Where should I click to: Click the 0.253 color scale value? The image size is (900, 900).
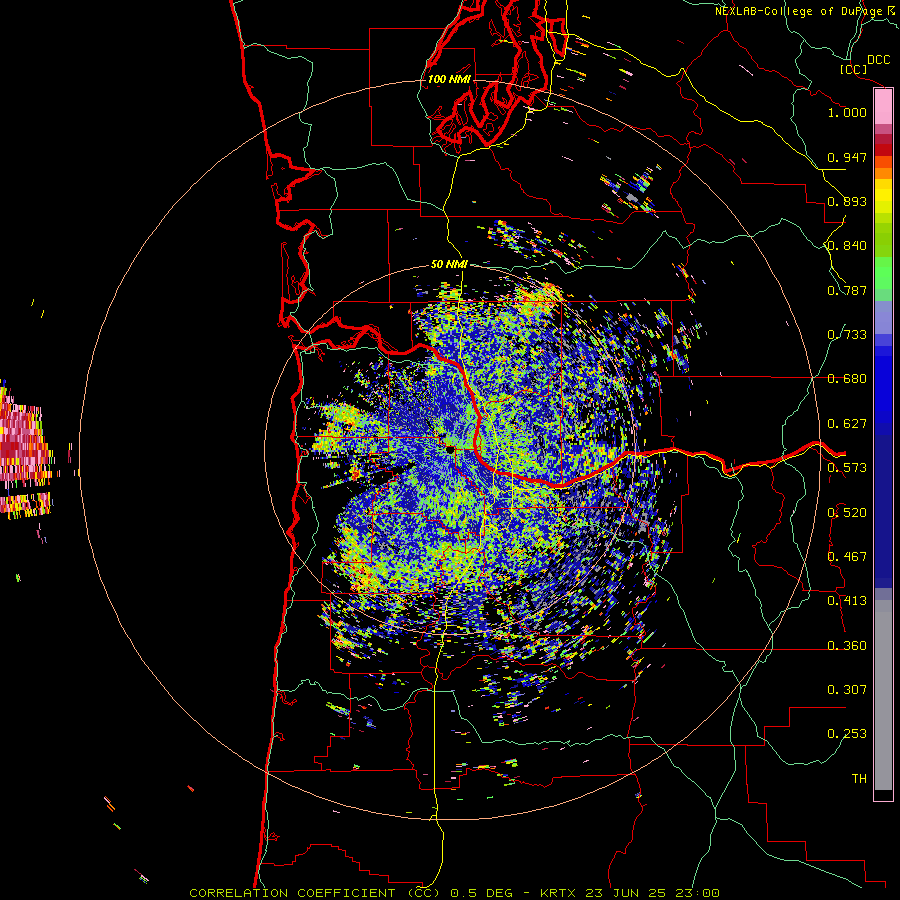tap(847, 734)
